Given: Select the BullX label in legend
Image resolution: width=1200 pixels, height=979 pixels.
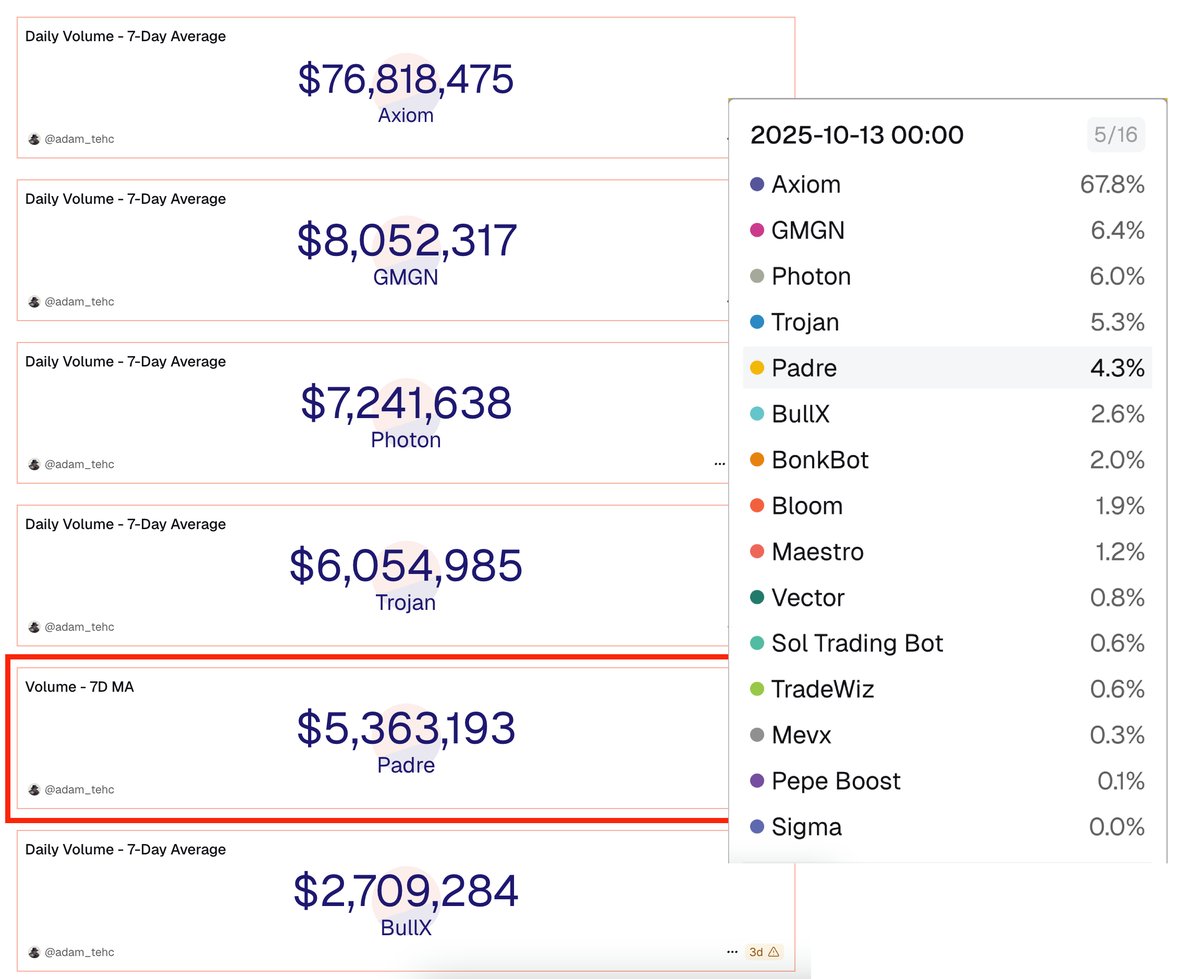Looking at the screenshot, I should click(x=801, y=414).
